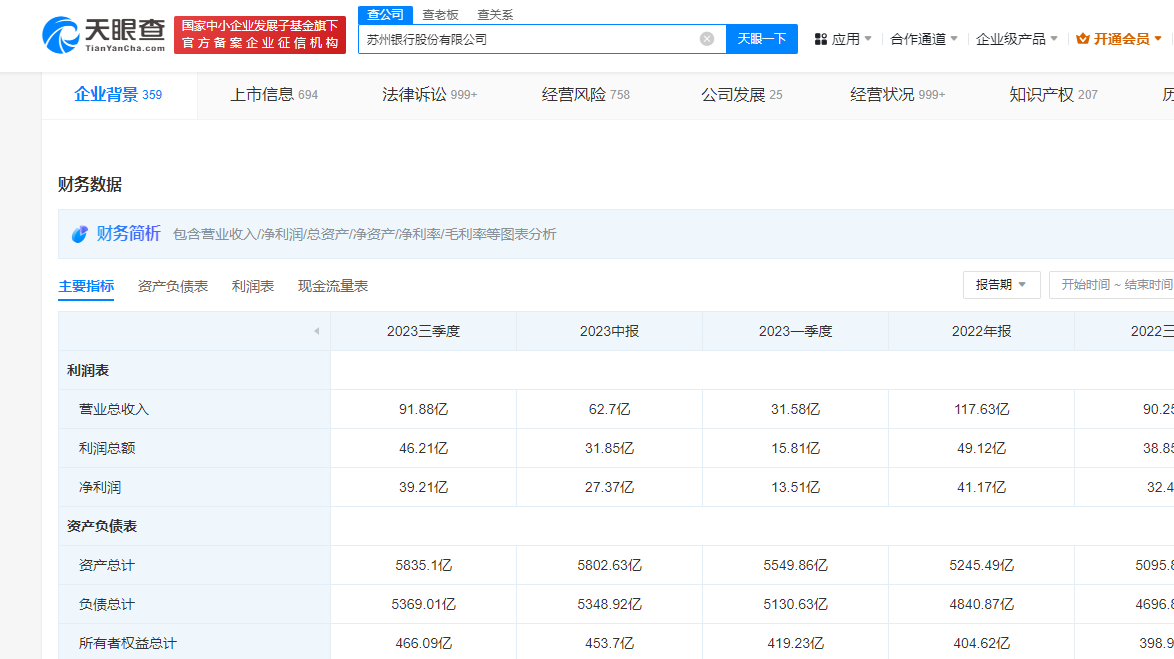Click the 91.88亿 revenue cell

click(x=423, y=410)
